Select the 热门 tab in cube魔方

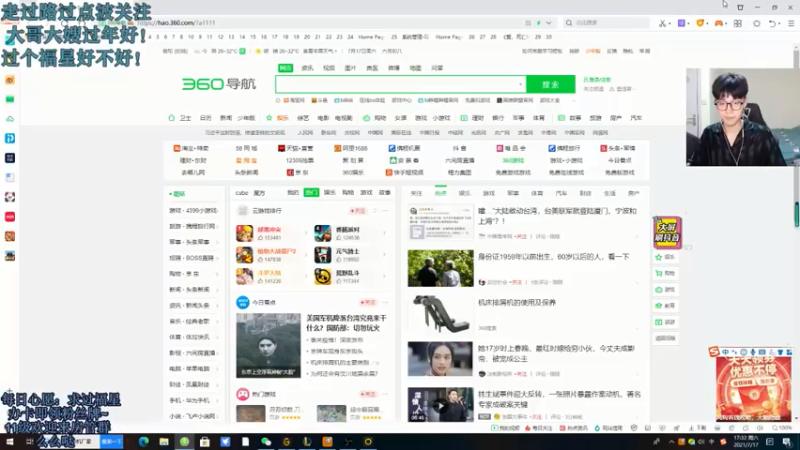[311, 192]
